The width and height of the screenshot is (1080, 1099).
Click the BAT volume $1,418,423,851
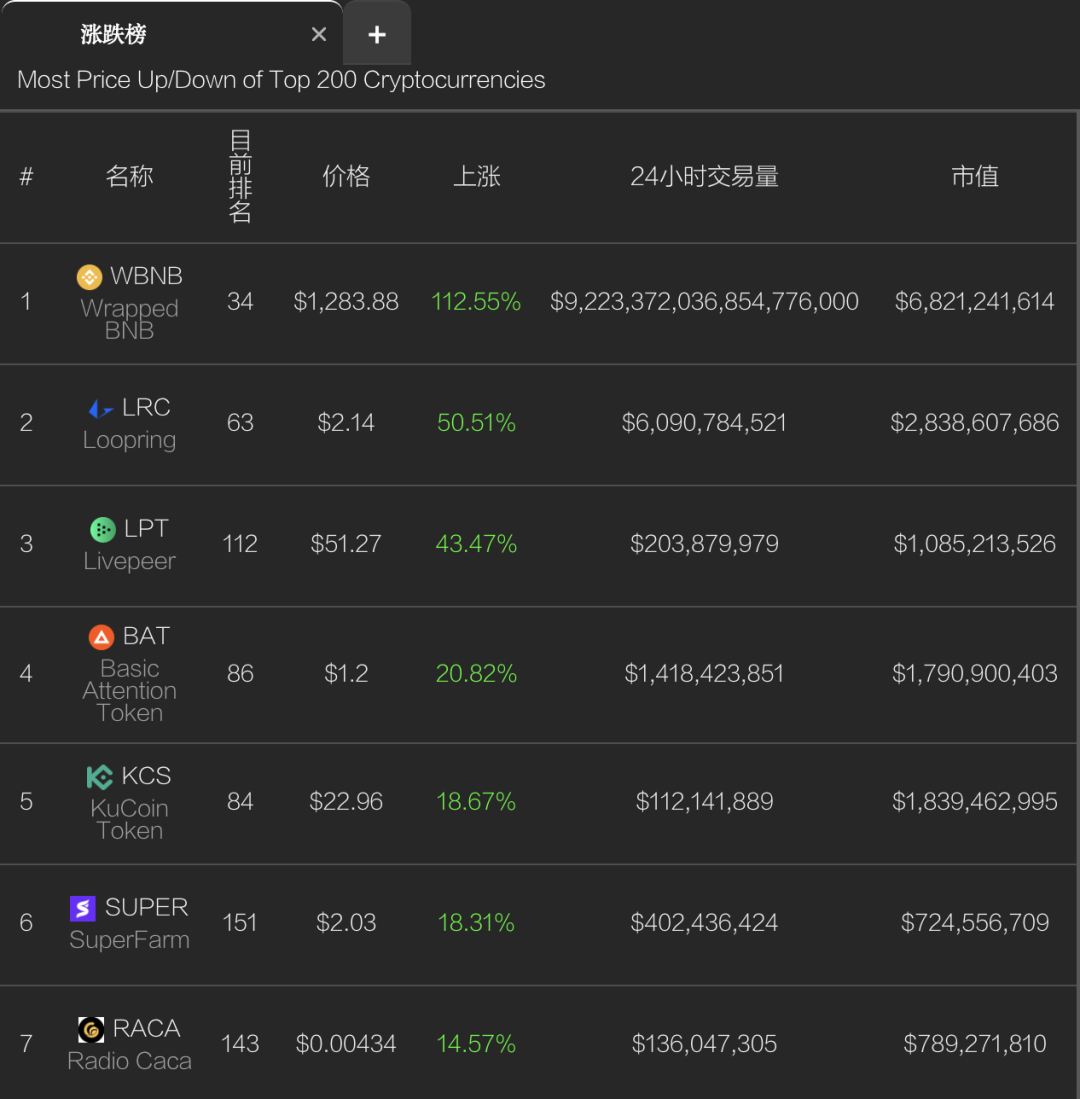pyautogui.click(x=704, y=674)
